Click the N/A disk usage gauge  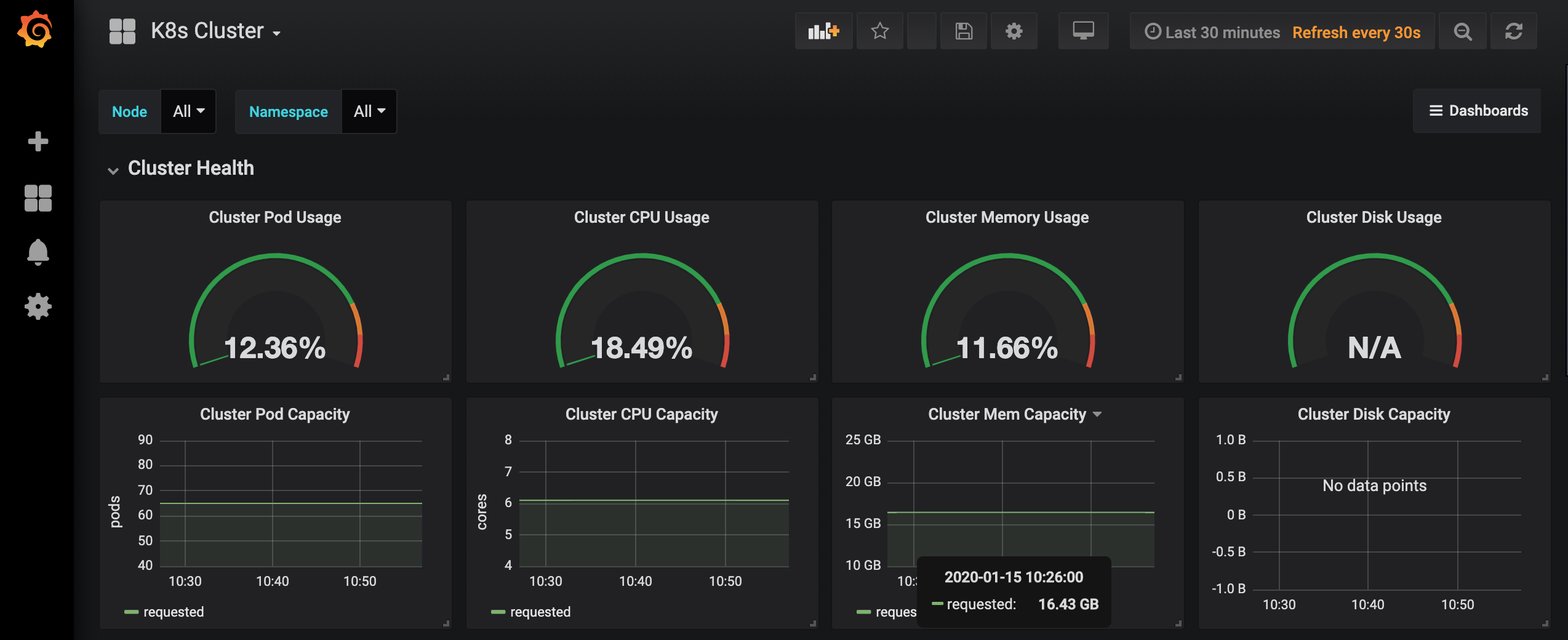[1374, 311]
